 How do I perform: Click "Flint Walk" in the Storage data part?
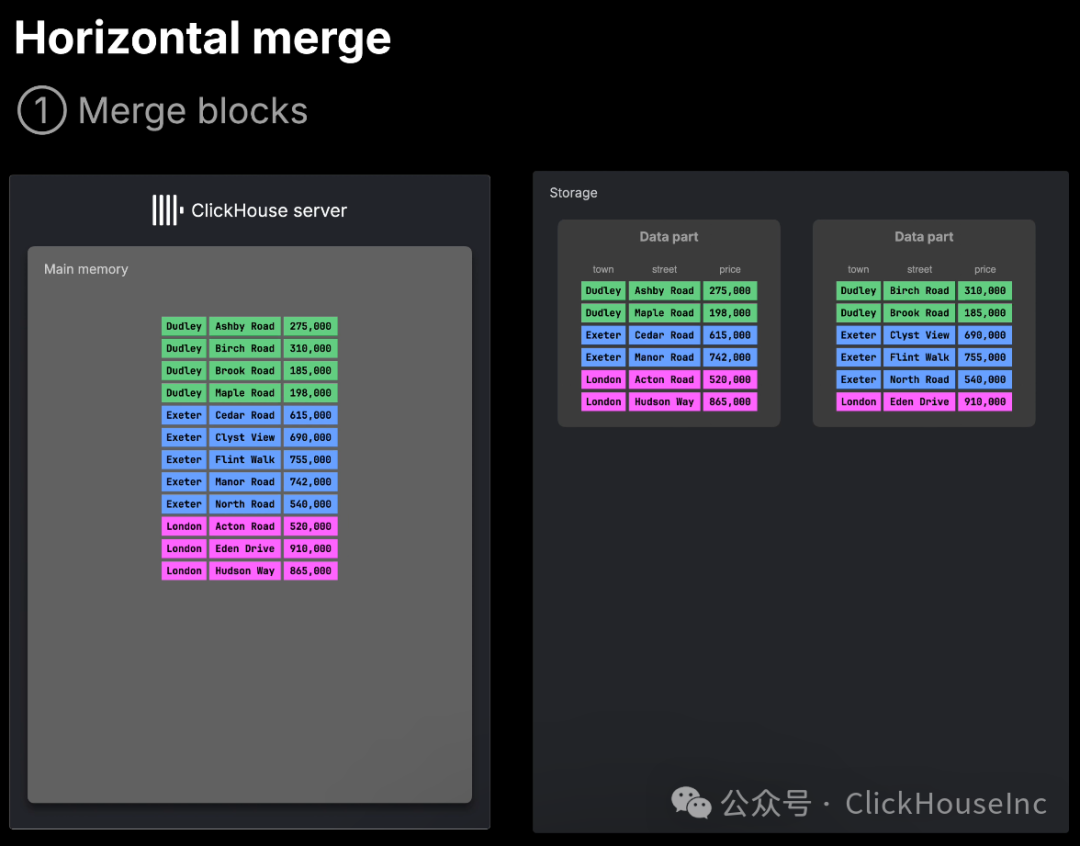click(920, 358)
